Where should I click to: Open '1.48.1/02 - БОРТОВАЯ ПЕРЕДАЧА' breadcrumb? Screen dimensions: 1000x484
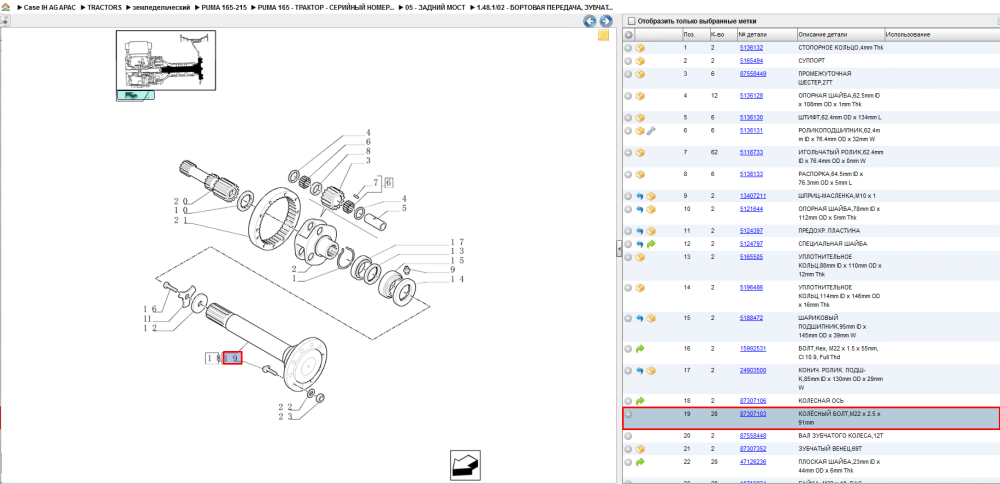pyautogui.click(x=545, y=7)
